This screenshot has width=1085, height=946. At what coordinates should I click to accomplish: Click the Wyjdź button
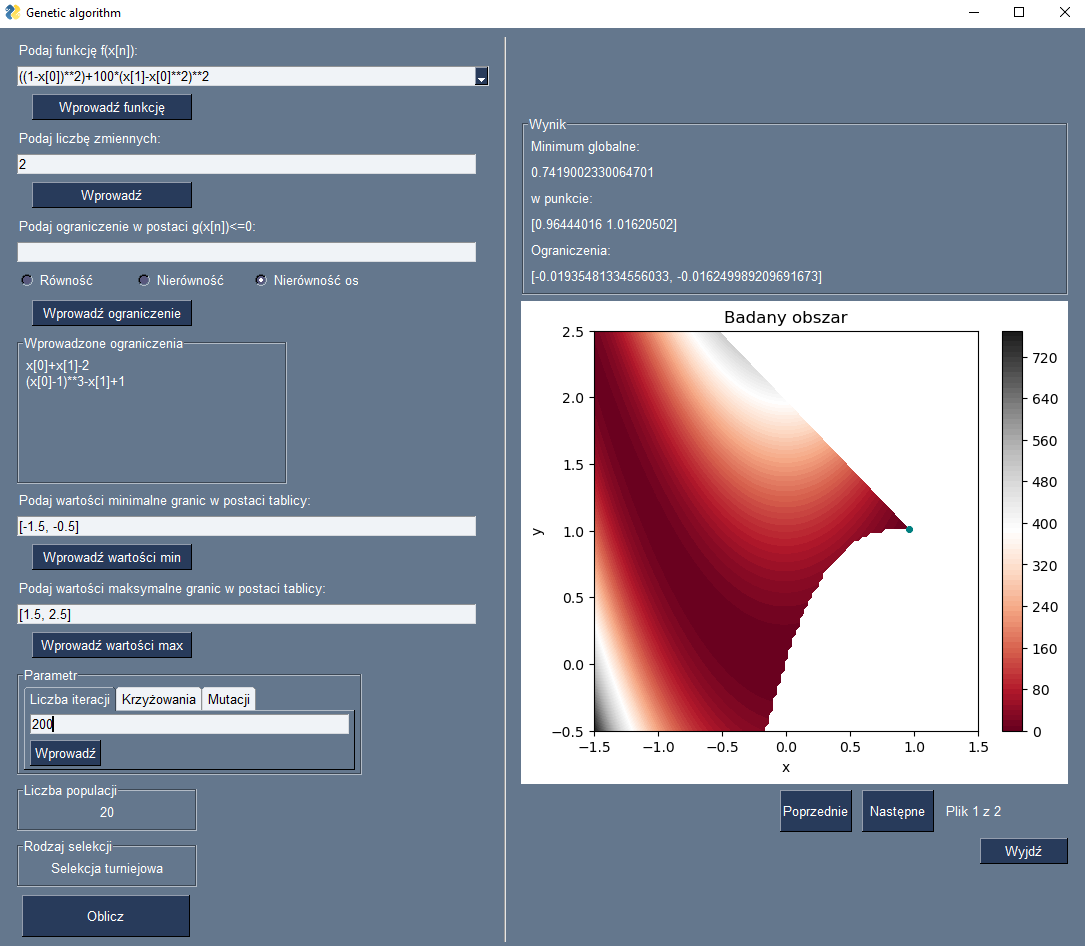tap(1023, 851)
